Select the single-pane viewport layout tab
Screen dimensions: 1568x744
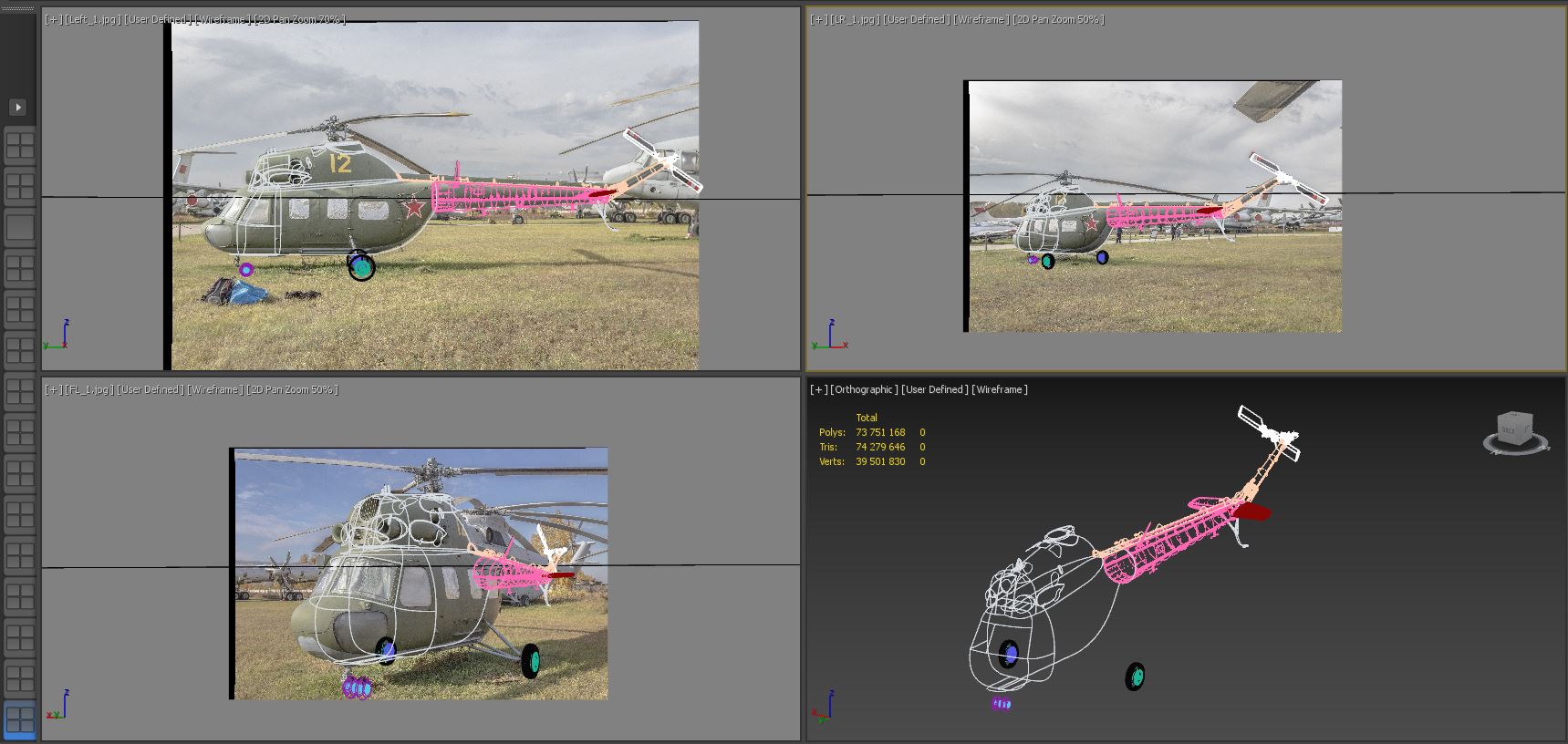pos(19,227)
